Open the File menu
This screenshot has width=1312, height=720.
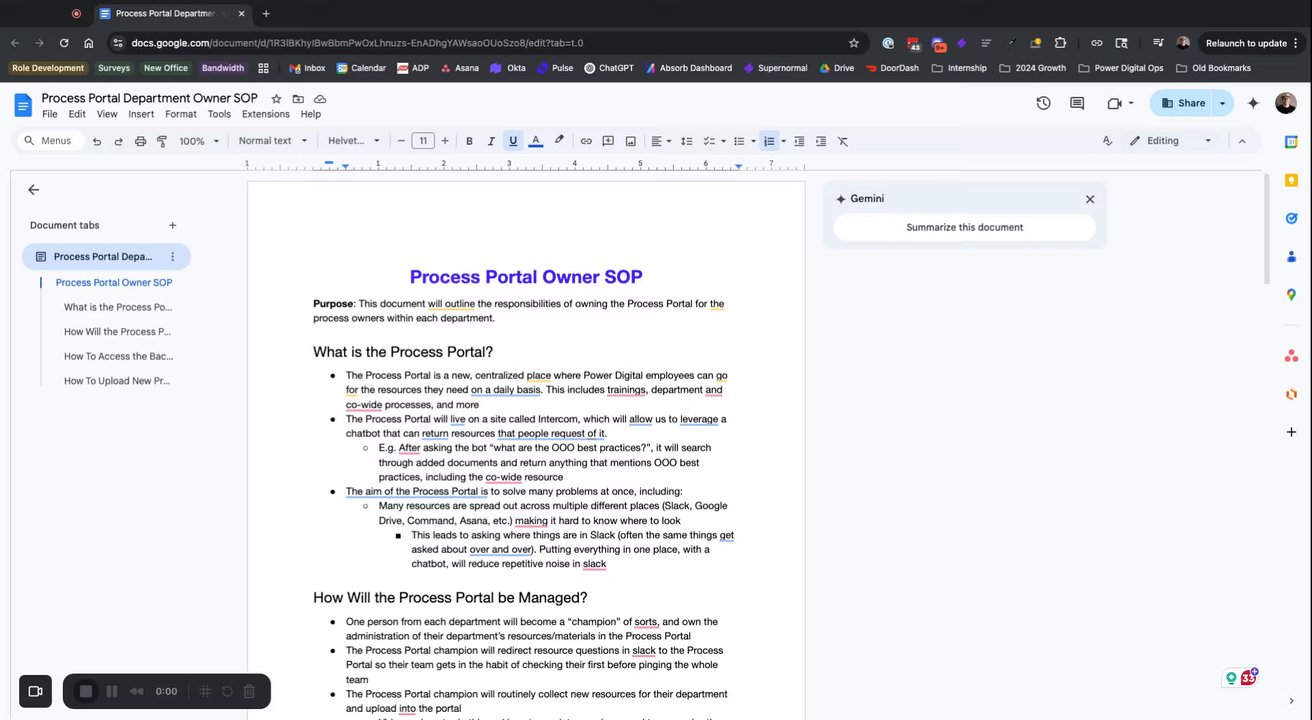[x=49, y=114]
